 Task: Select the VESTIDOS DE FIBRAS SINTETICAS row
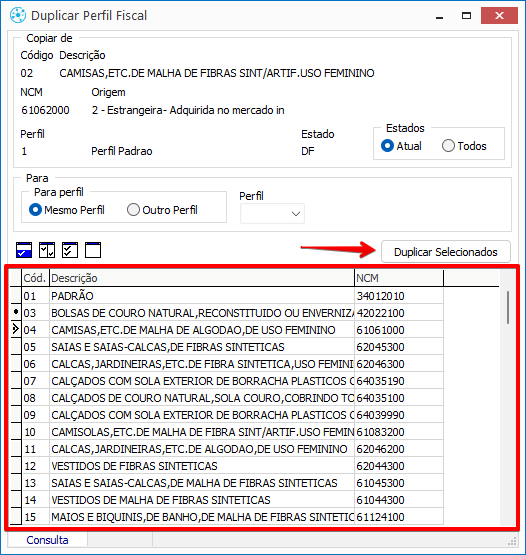(227, 466)
